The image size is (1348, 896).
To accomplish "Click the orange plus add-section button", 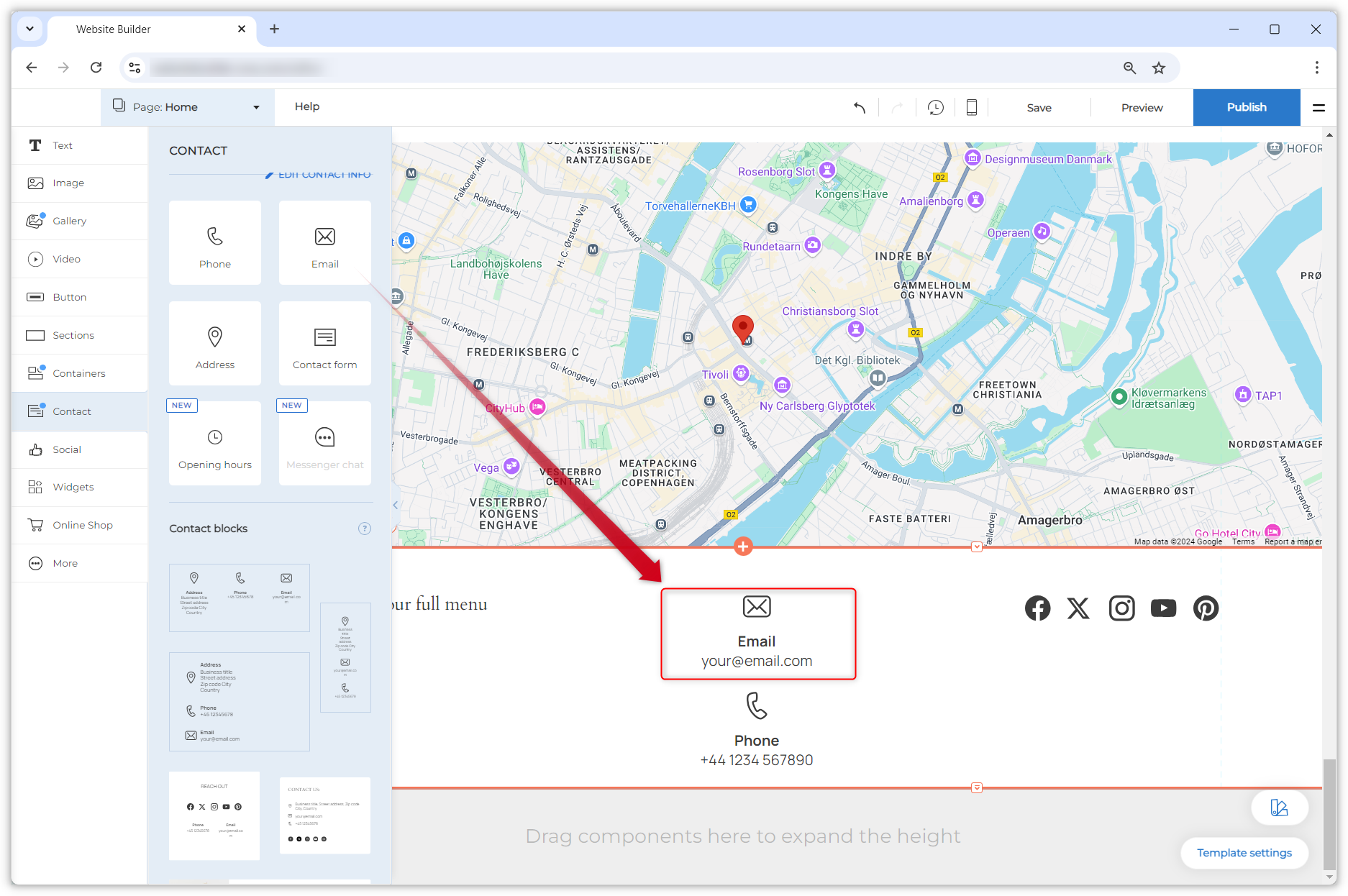I will click(743, 547).
